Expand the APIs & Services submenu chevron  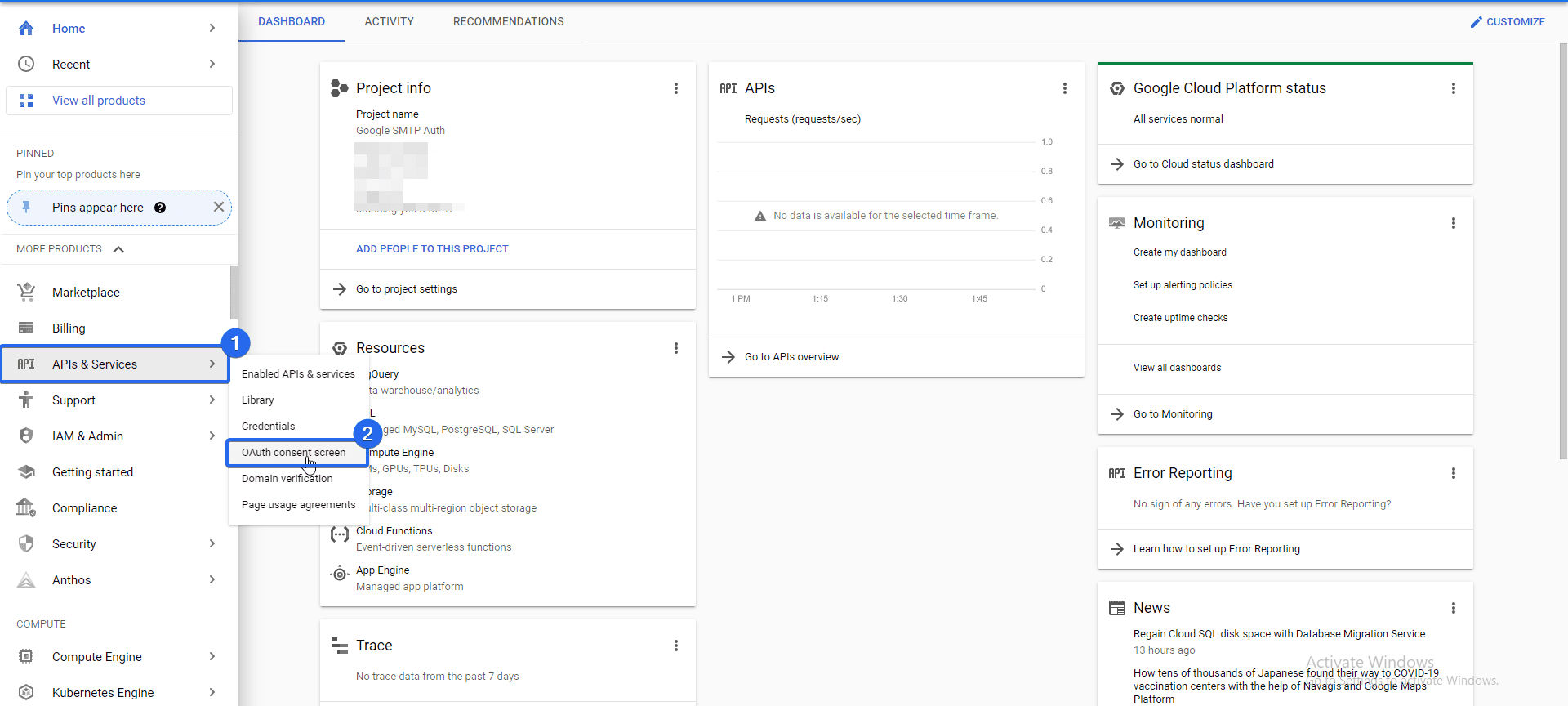coord(212,364)
